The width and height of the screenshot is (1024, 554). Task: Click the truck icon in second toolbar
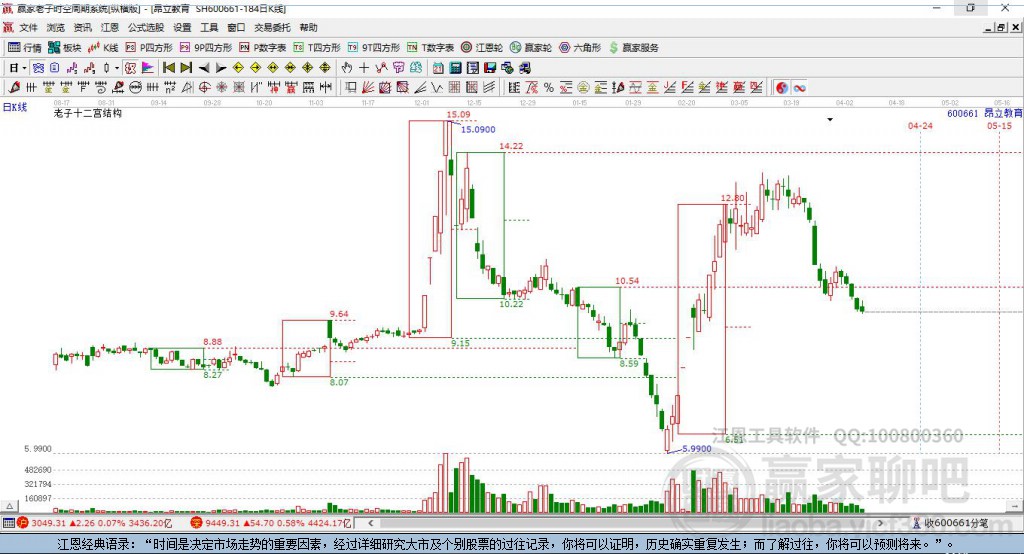[x=524, y=68]
